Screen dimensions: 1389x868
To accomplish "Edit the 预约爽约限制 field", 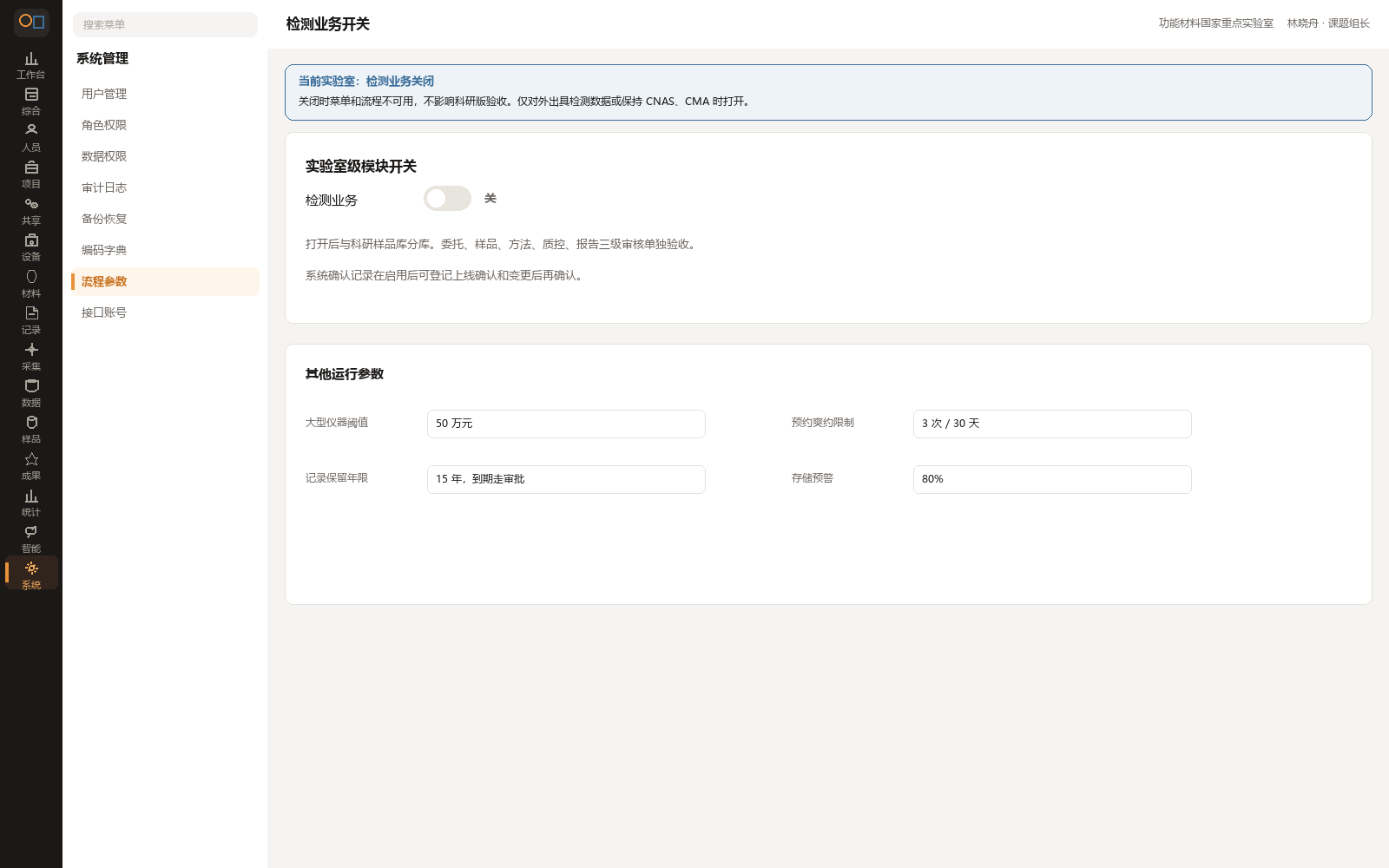I will [x=1052, y=424].
